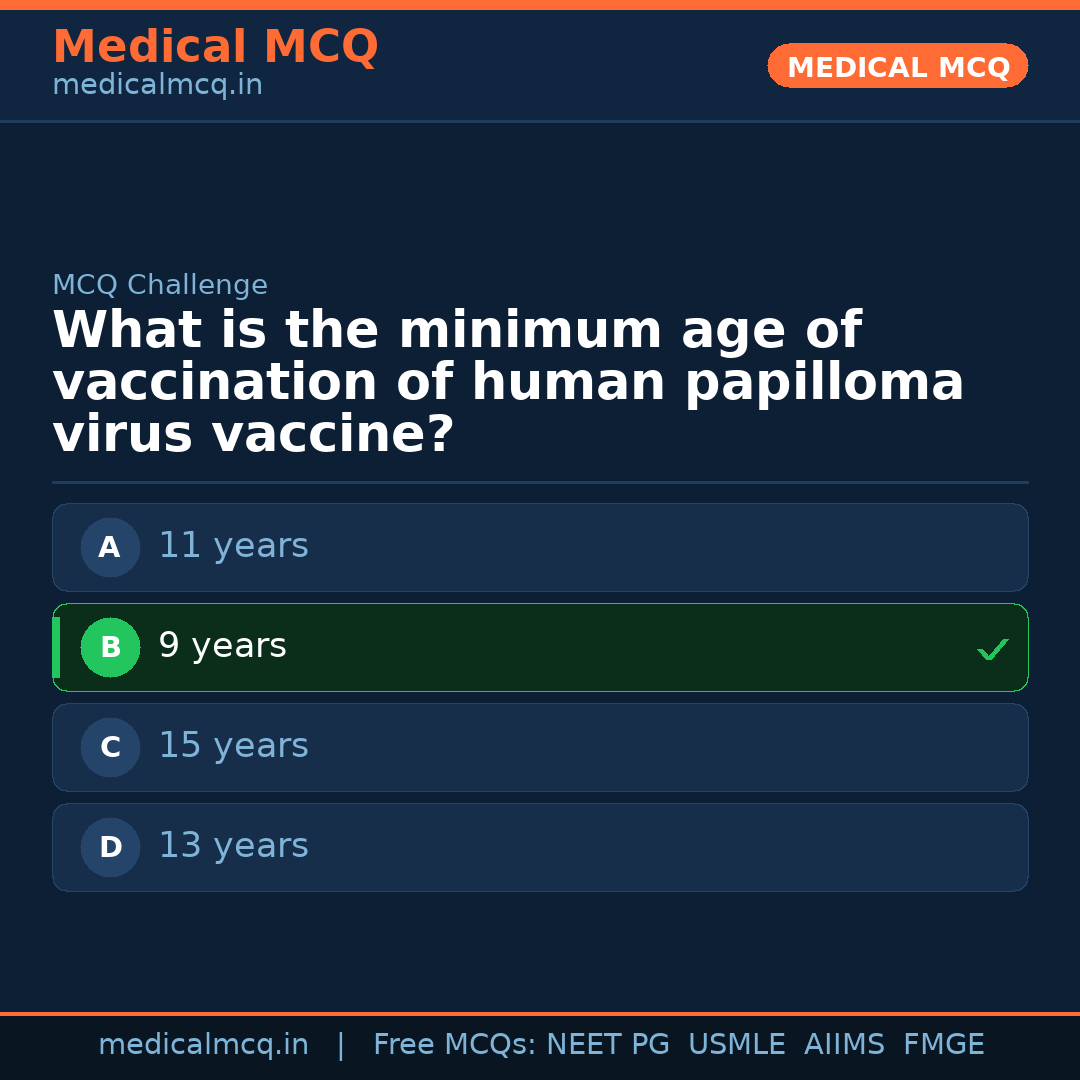Open the medicalmcq.in link in the header

(x=157, y=86)
